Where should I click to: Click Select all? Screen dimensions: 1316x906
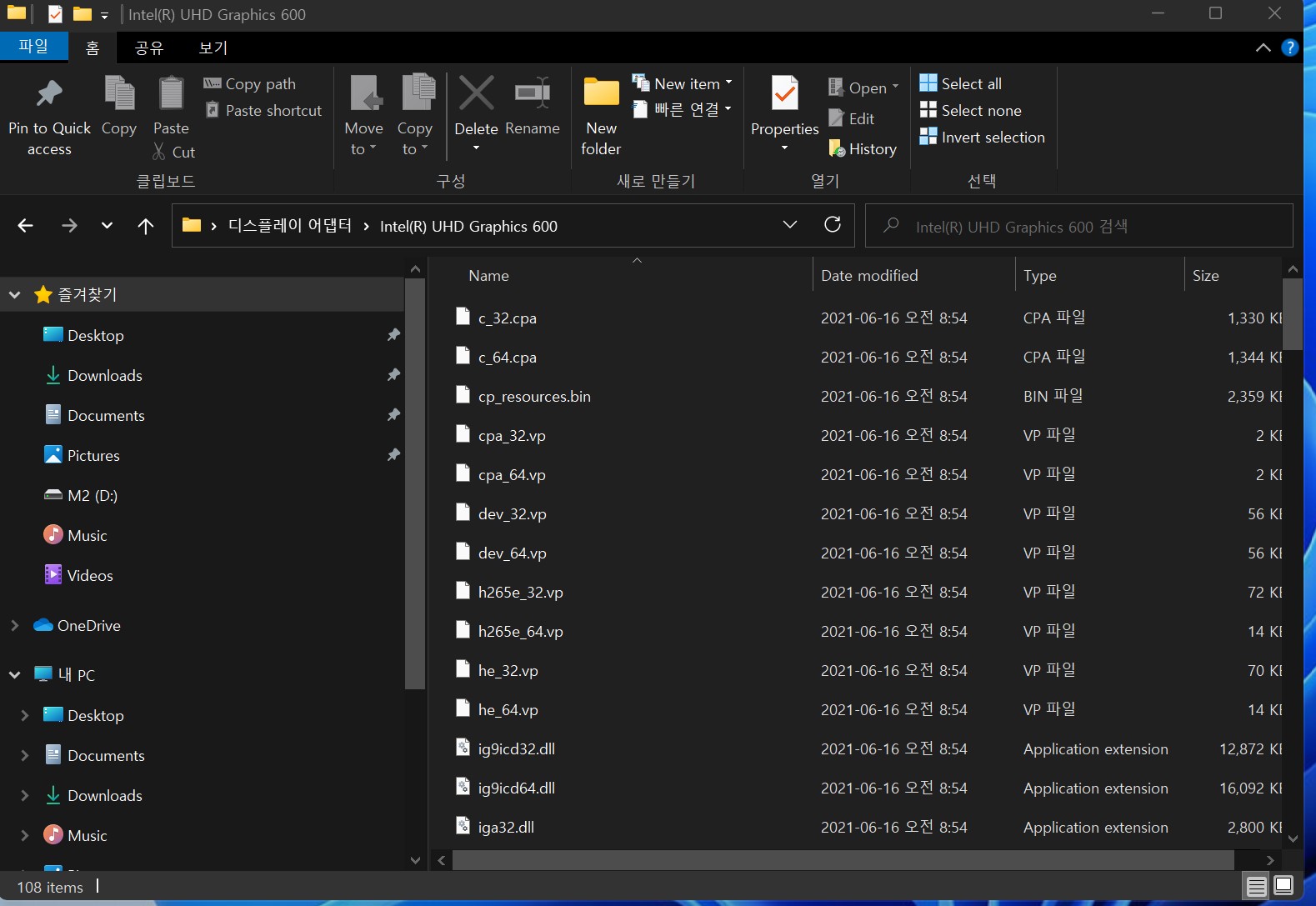click(960, 83)
